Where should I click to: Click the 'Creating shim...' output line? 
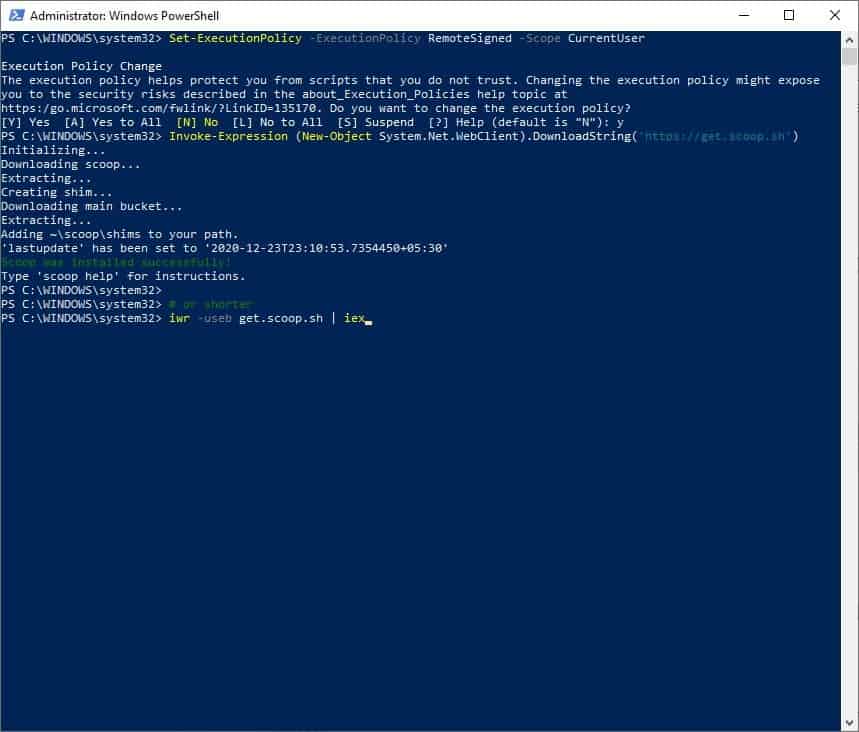(x=56, y=192)
